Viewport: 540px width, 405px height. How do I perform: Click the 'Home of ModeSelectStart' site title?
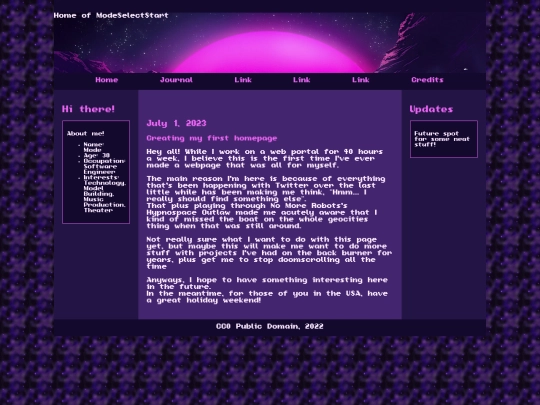111,15
